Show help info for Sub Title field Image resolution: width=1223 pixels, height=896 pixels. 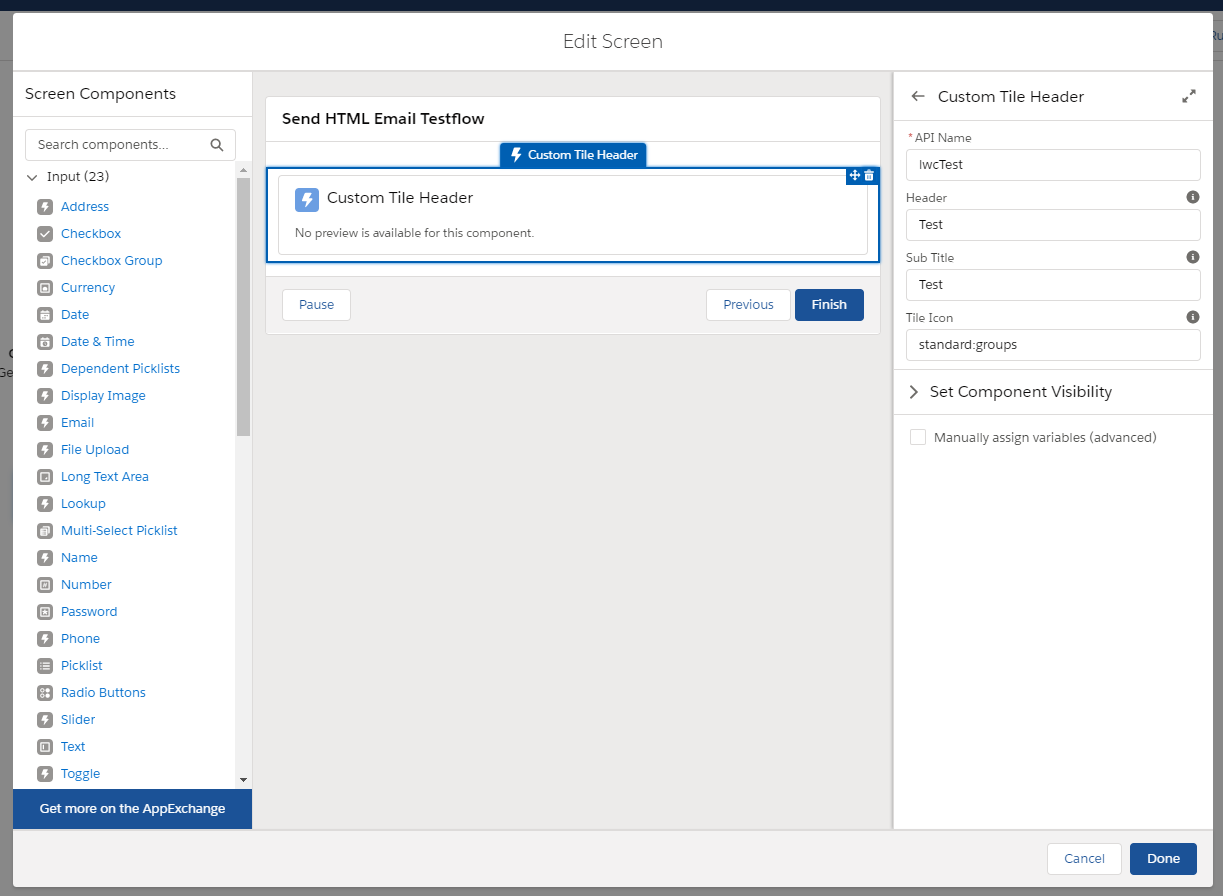(x=1193, y=257)
